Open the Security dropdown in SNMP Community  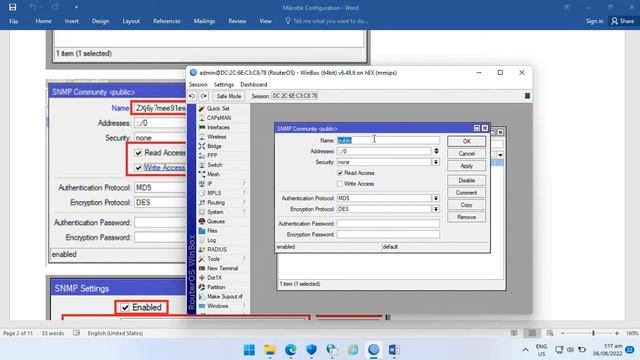(x=436, y=162)
